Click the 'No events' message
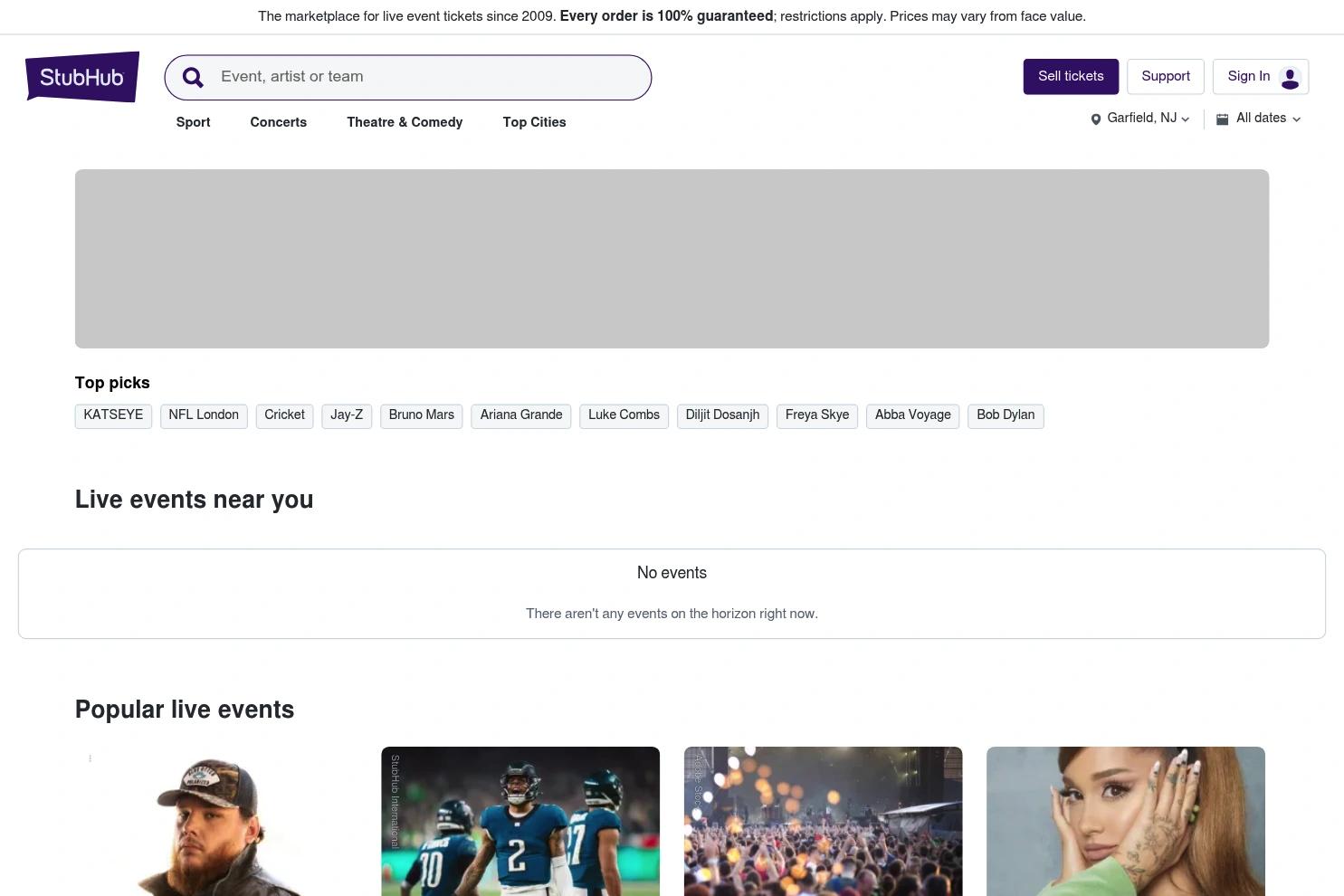This screenshot has height=896, width=1344. (672, 573)
